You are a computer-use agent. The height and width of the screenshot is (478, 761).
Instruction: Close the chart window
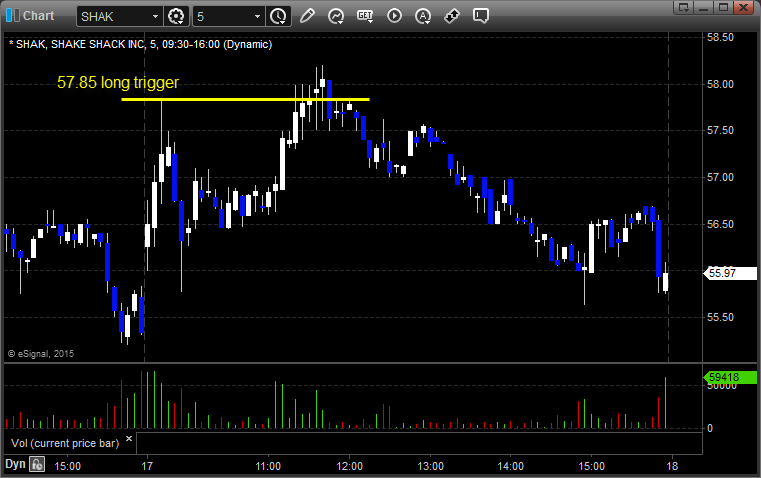pyautogui.click(x=744, y=7)
